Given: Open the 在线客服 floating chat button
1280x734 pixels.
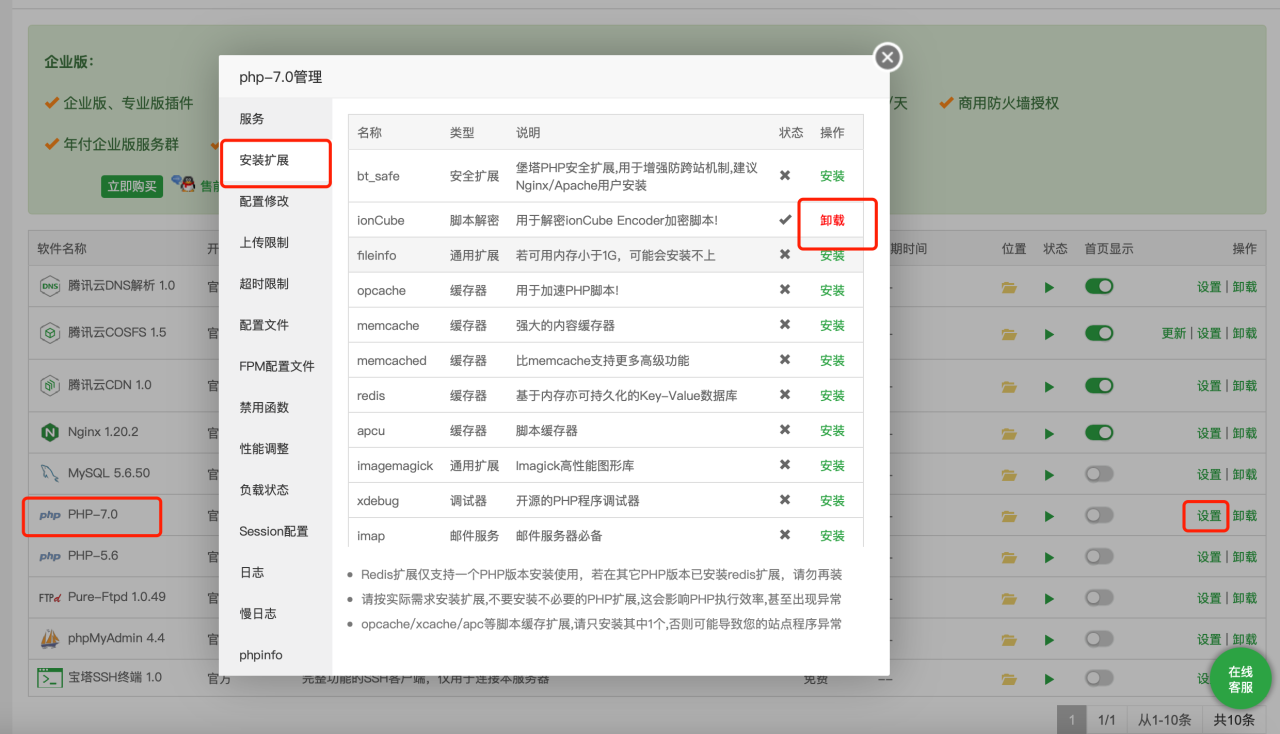Looking at the screenshot, I should tap(1240, 680).
